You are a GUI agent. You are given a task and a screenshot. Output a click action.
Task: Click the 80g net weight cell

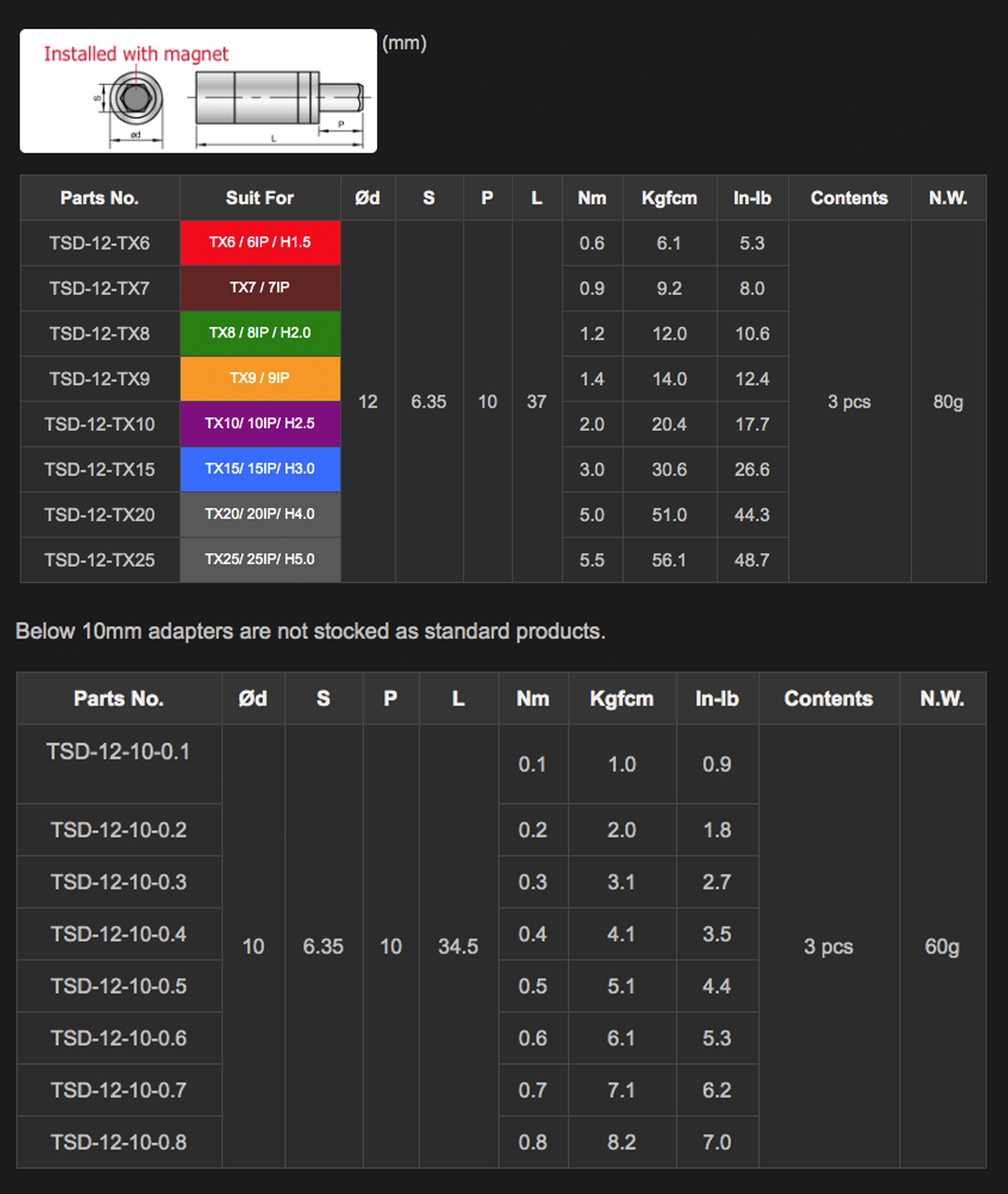(x=948, y=402)
